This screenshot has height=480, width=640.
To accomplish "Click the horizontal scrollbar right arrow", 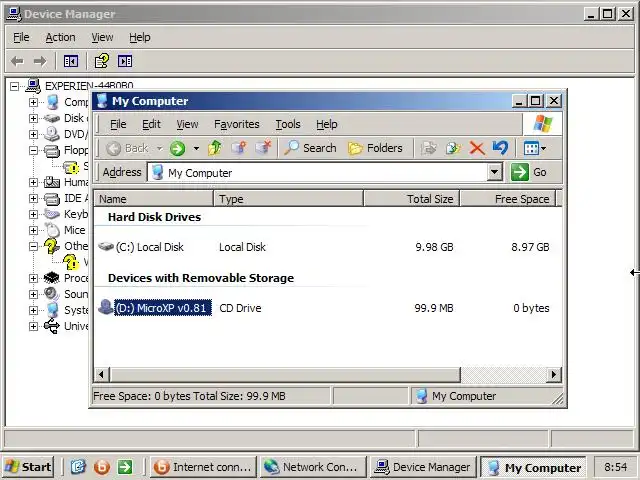I will [553, 374].
